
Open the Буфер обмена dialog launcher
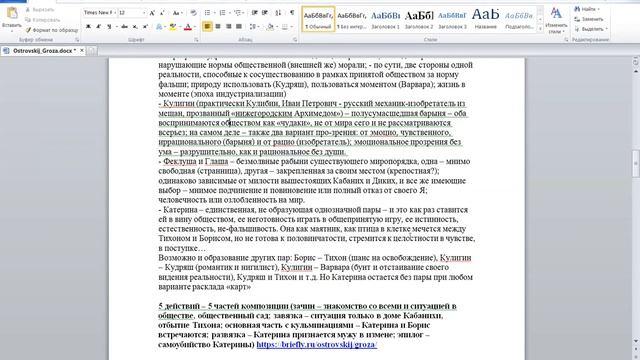coord(77,40)
